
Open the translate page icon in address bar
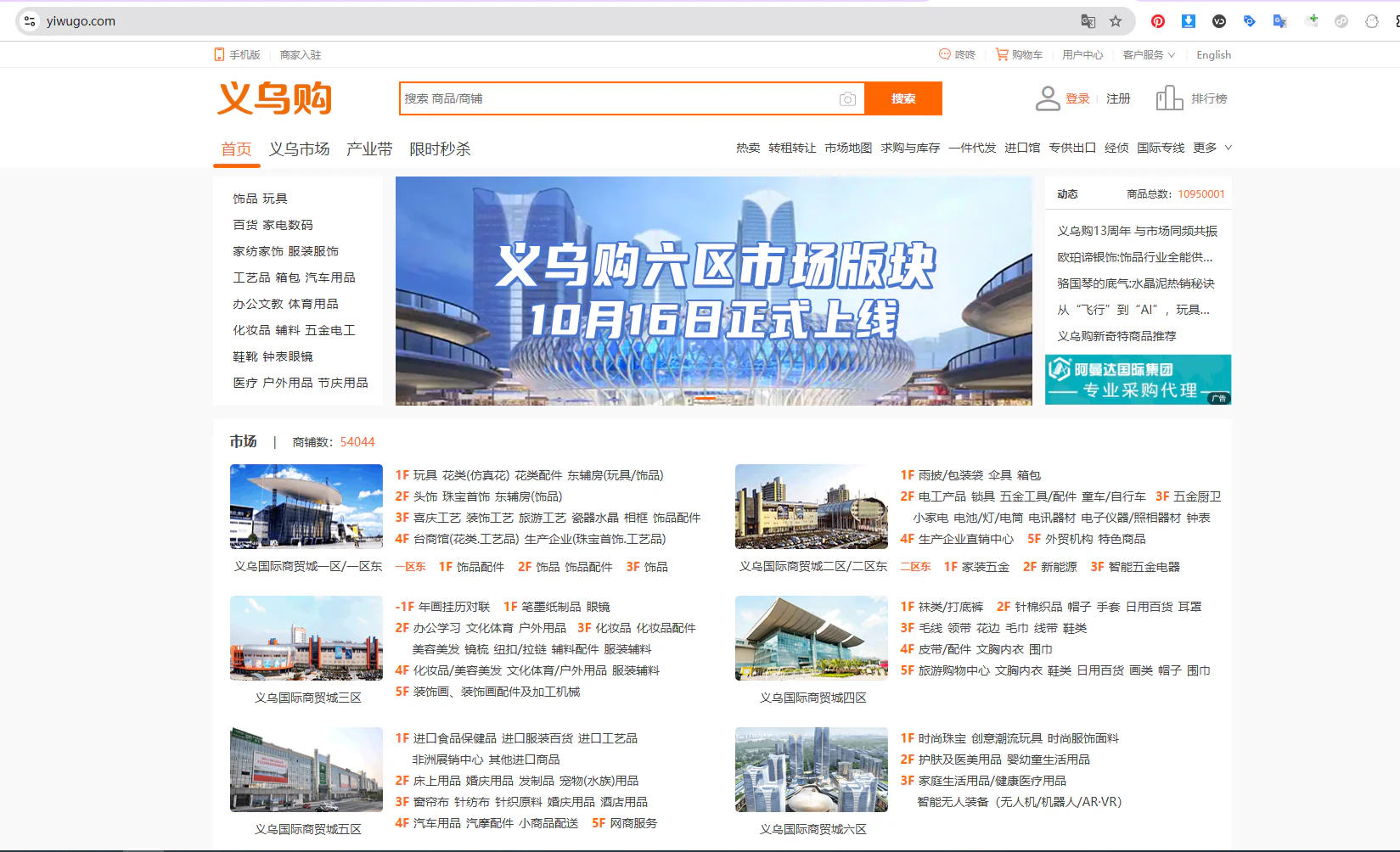click(1088, 21)
